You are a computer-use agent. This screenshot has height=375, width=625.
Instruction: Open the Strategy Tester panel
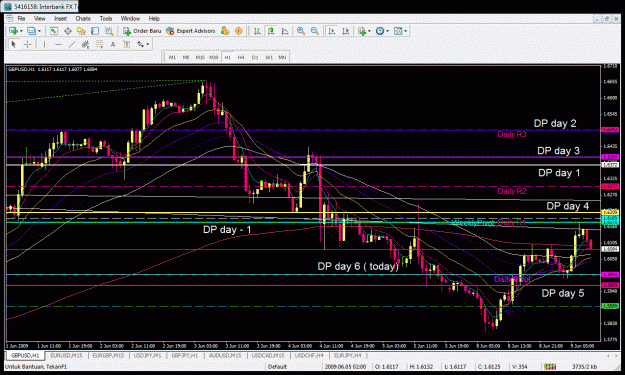(109, 31)
